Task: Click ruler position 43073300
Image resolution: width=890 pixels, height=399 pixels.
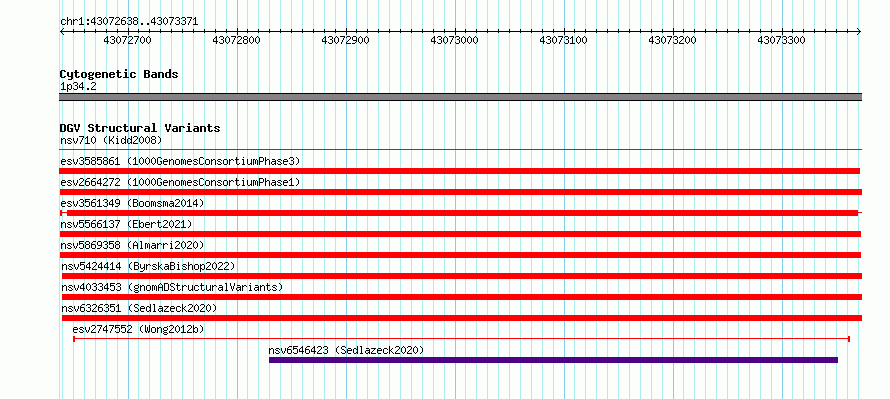Action: click(x=782, y=40)
